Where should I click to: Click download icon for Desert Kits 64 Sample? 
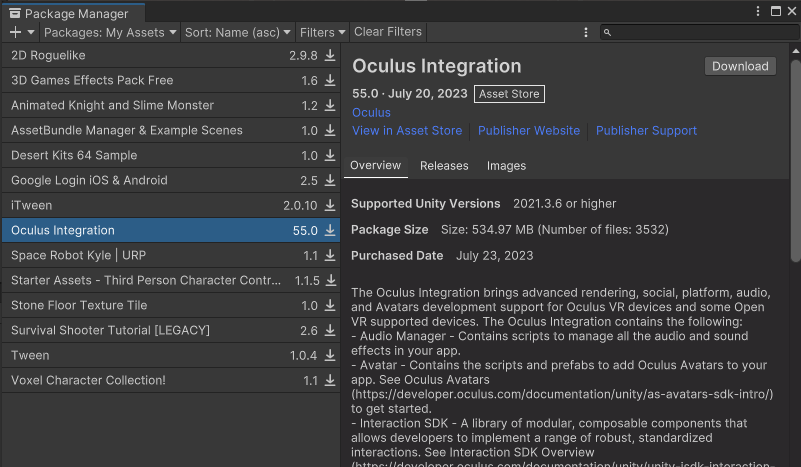[x=330, y=155]
